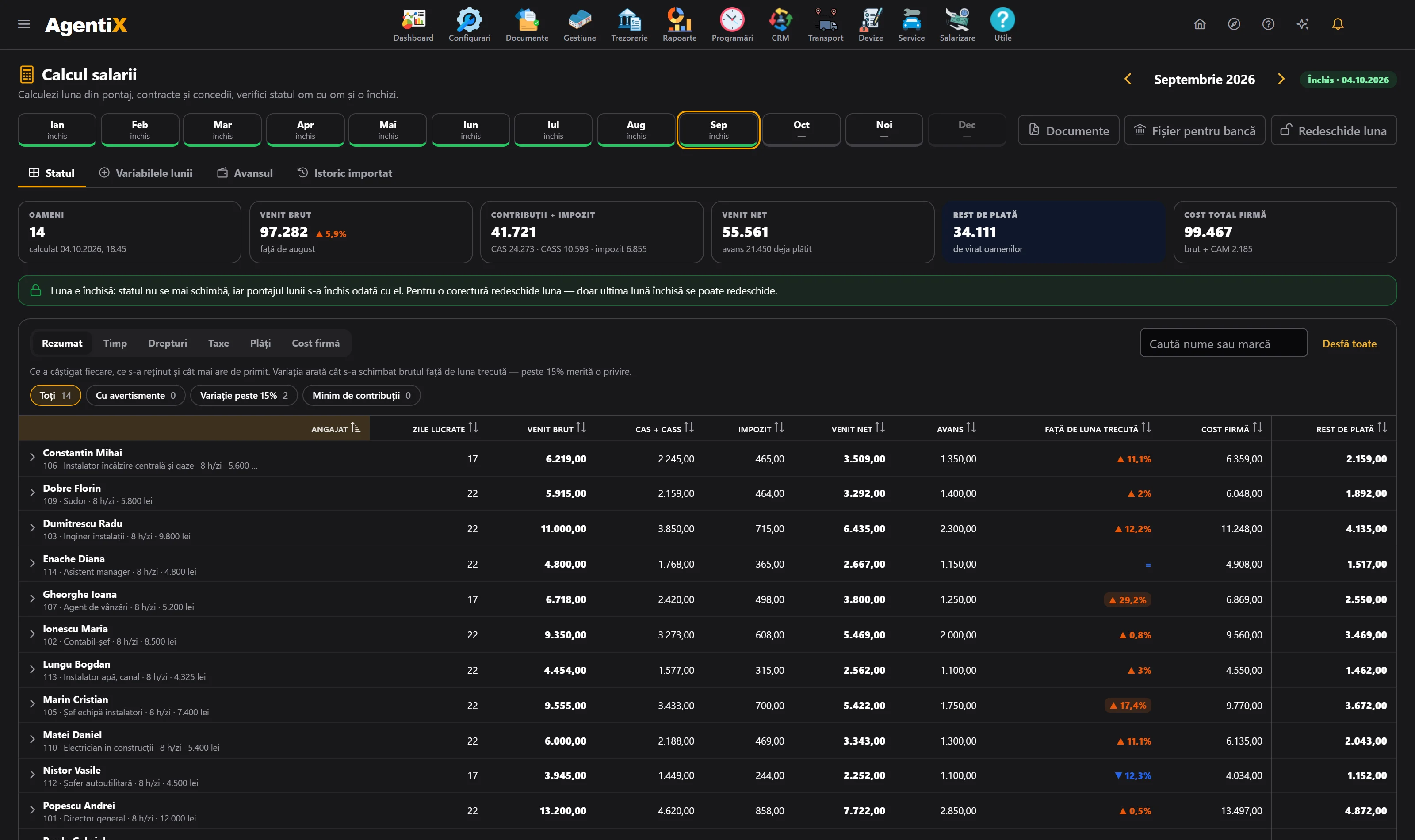This screenshot has width=1415, height=840.
Task: Open the Gestiune module icon
Action: (580, 24)
